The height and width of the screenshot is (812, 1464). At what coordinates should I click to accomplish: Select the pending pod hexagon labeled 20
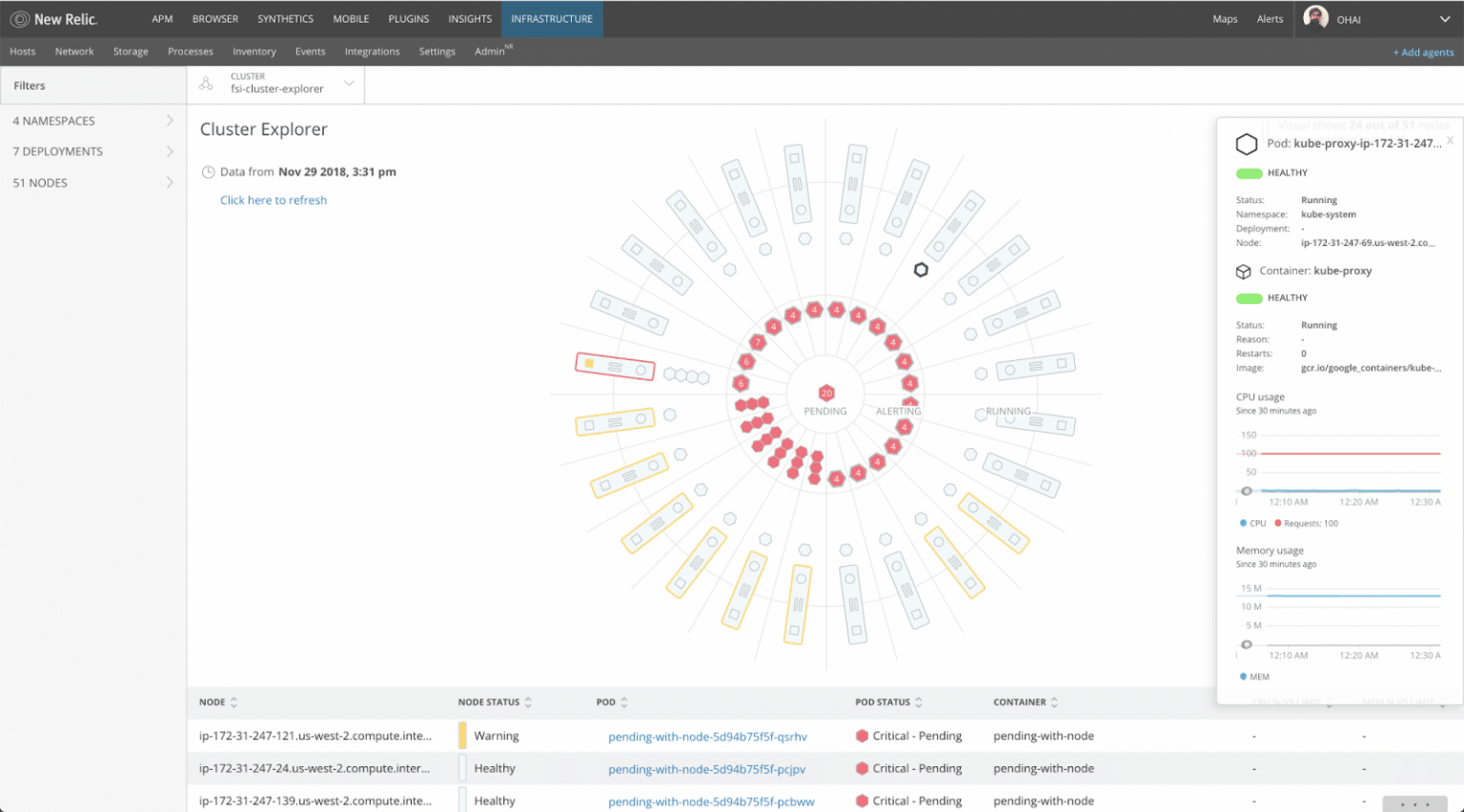(826, 393)
